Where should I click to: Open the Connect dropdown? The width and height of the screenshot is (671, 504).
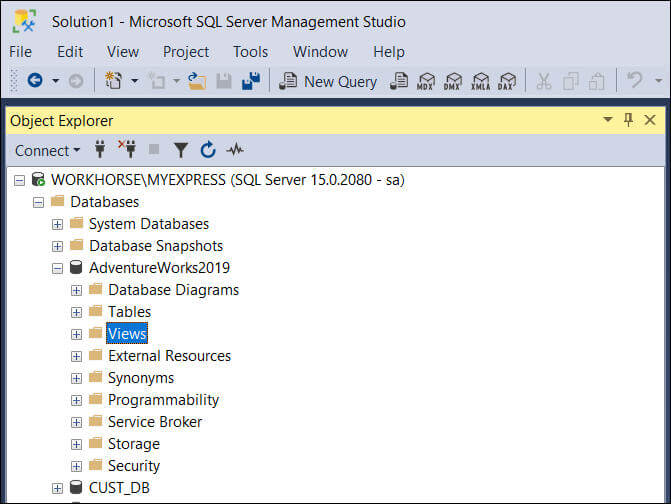47,150
